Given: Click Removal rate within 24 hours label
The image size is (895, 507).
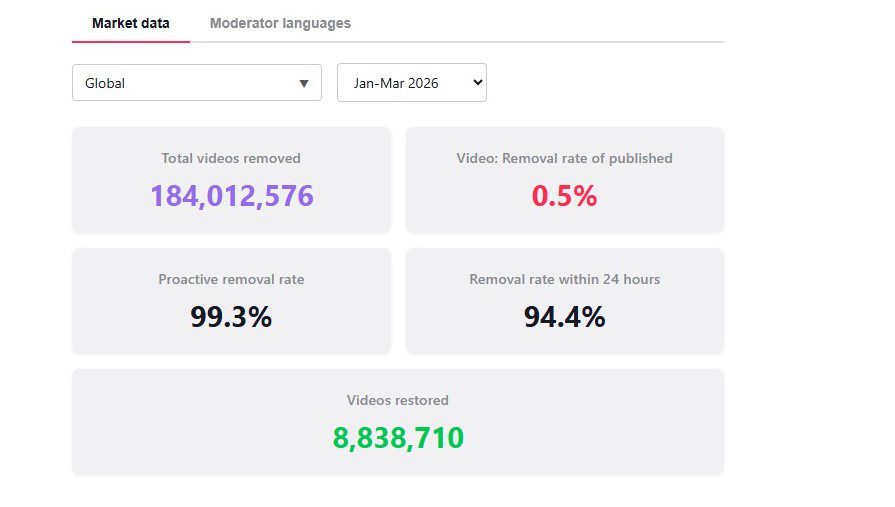Looking at the screenshot, I should [x=565, y=279].
